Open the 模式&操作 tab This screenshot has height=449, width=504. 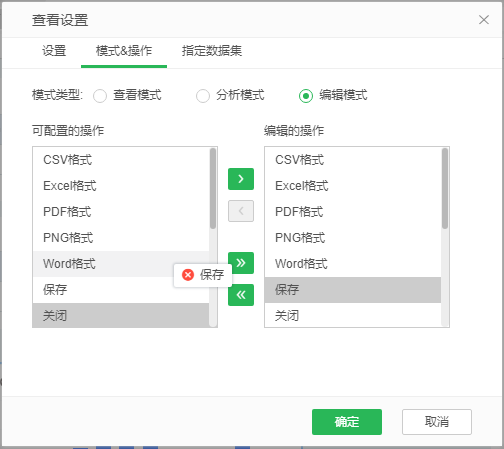(124, 51)
